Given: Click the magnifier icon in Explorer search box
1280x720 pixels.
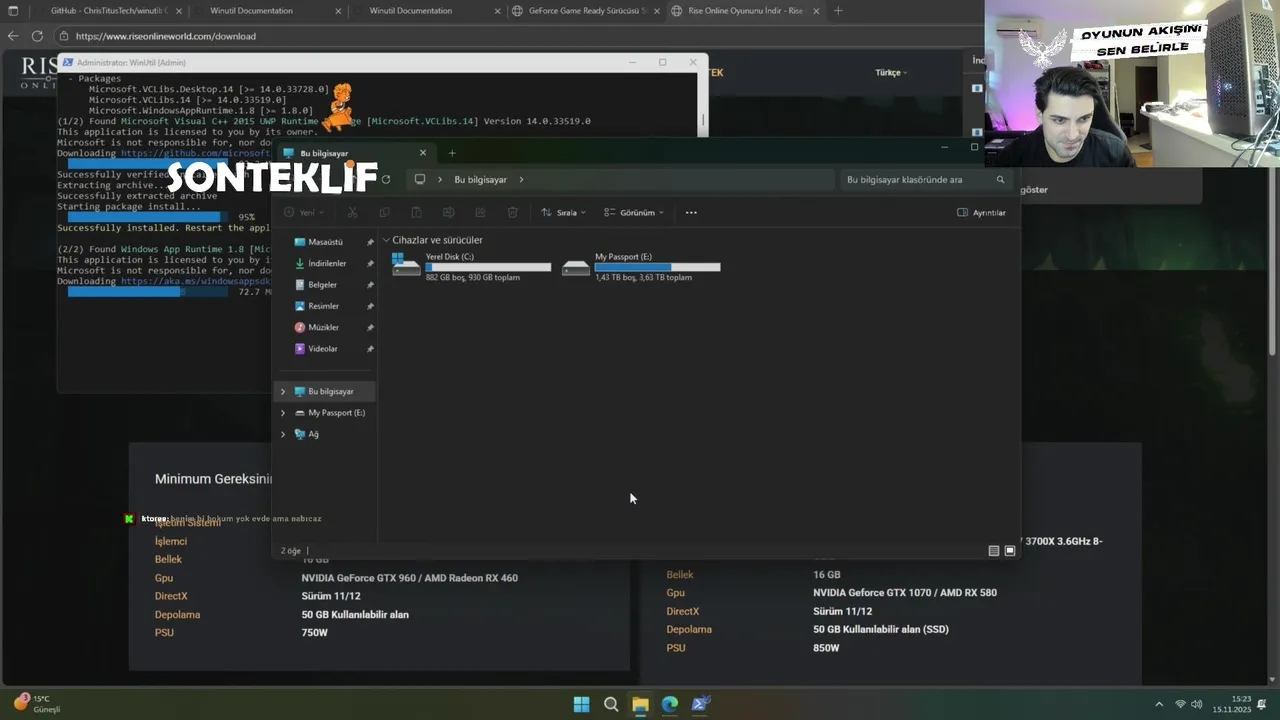Looking at the screenshot, I should (x=1000, y=180).
